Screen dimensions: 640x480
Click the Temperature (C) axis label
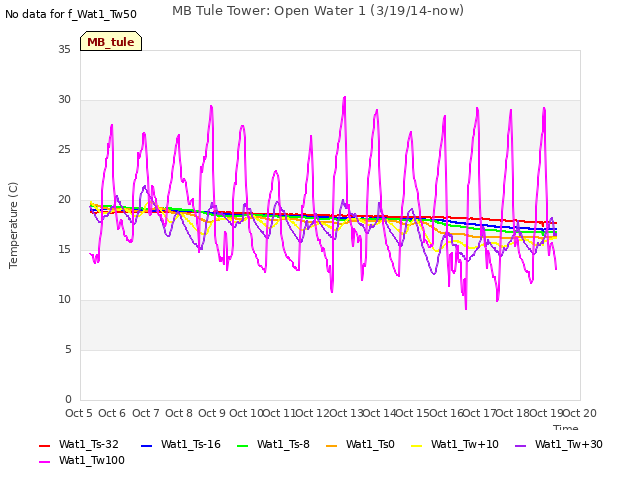13,225
